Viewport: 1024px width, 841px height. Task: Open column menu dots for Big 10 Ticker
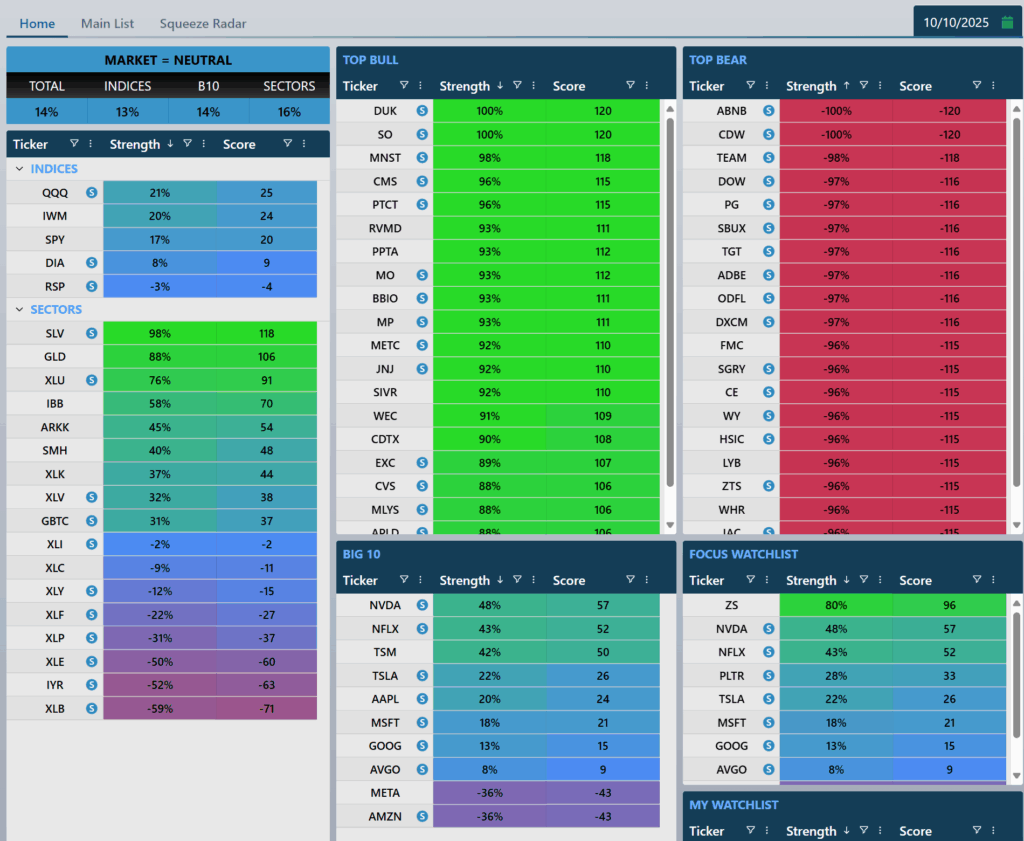tap(420, 580)
